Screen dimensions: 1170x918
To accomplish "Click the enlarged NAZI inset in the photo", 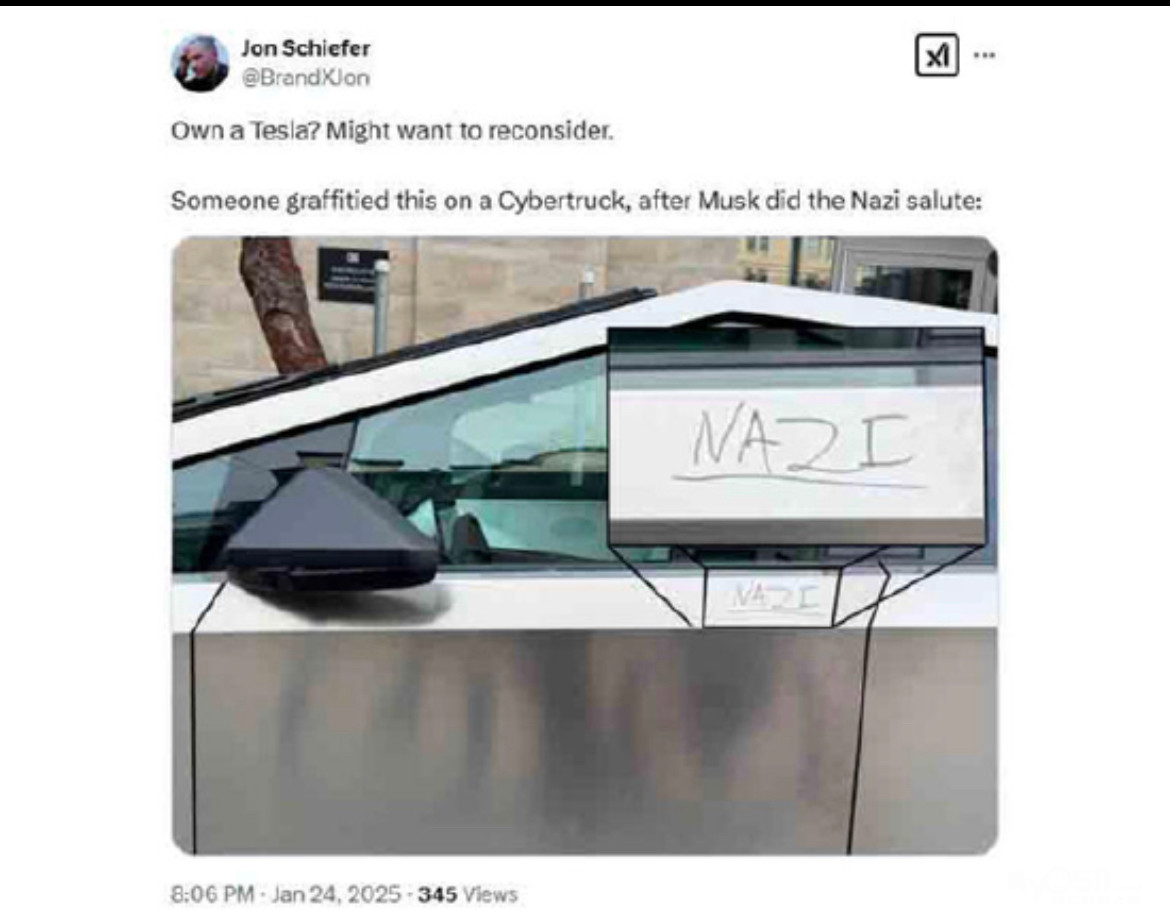I will coord(796,436).
